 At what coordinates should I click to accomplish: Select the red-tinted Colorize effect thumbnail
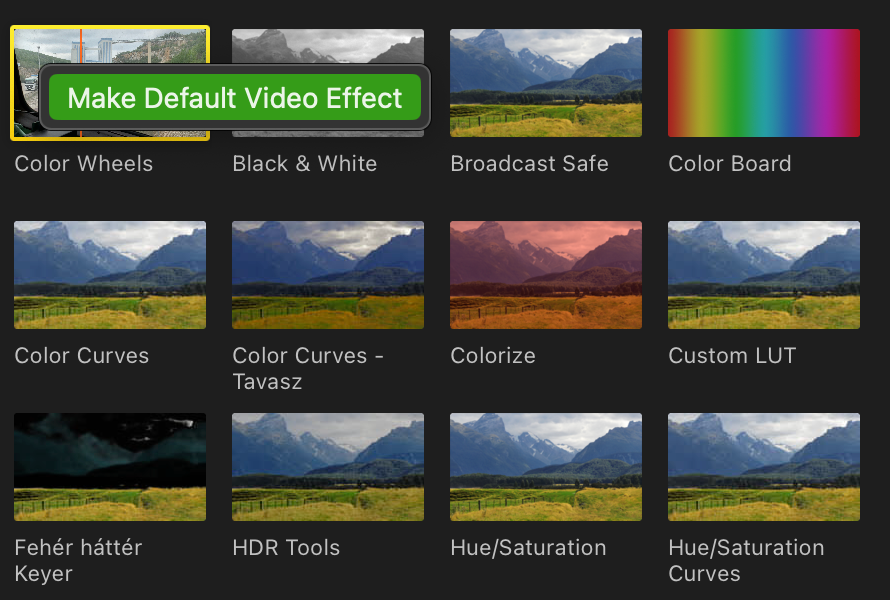(x=545, y=275)
